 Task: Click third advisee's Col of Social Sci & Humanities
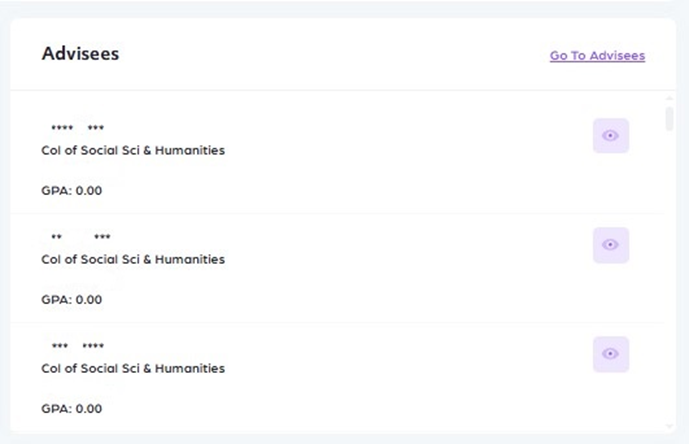pos(132,369)
